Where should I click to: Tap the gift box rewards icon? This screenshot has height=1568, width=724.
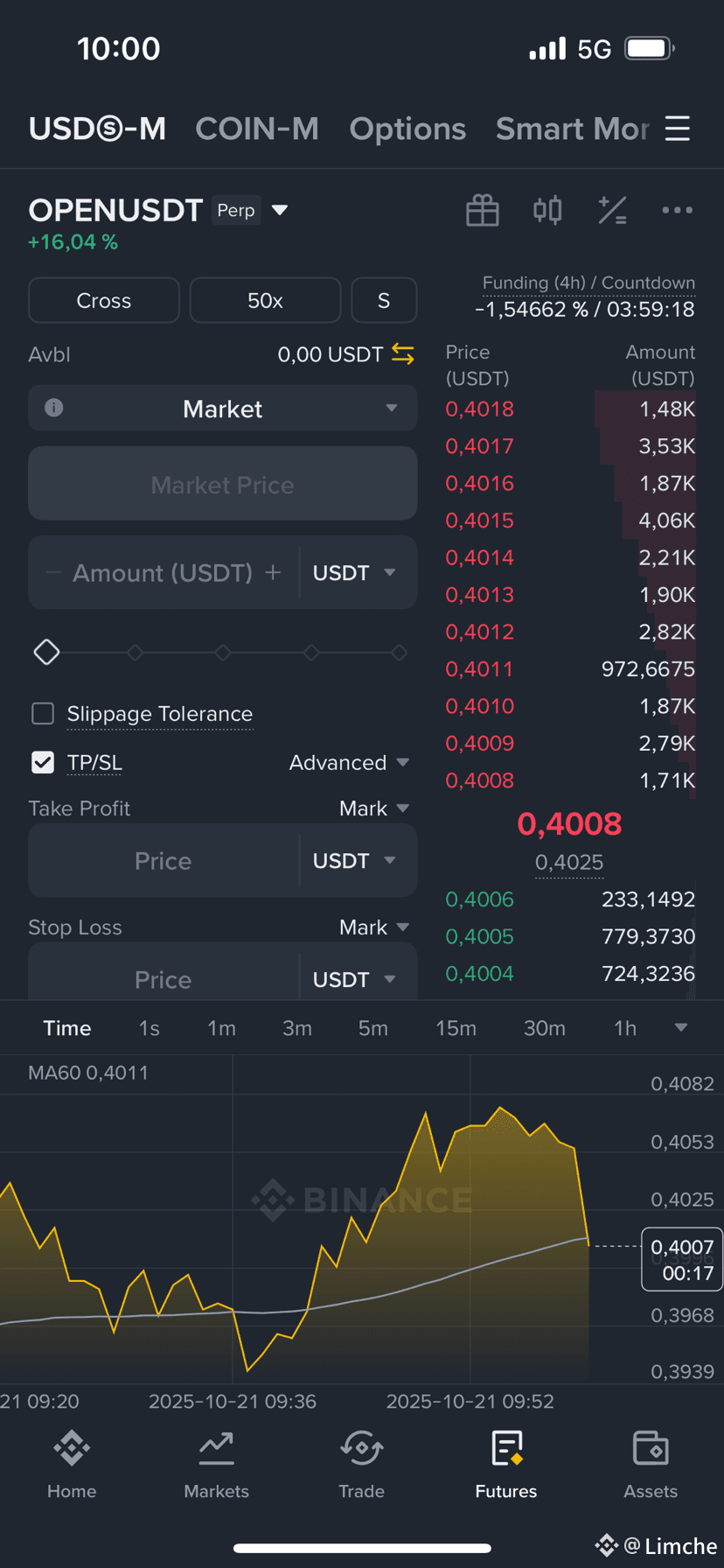point(483,210)
